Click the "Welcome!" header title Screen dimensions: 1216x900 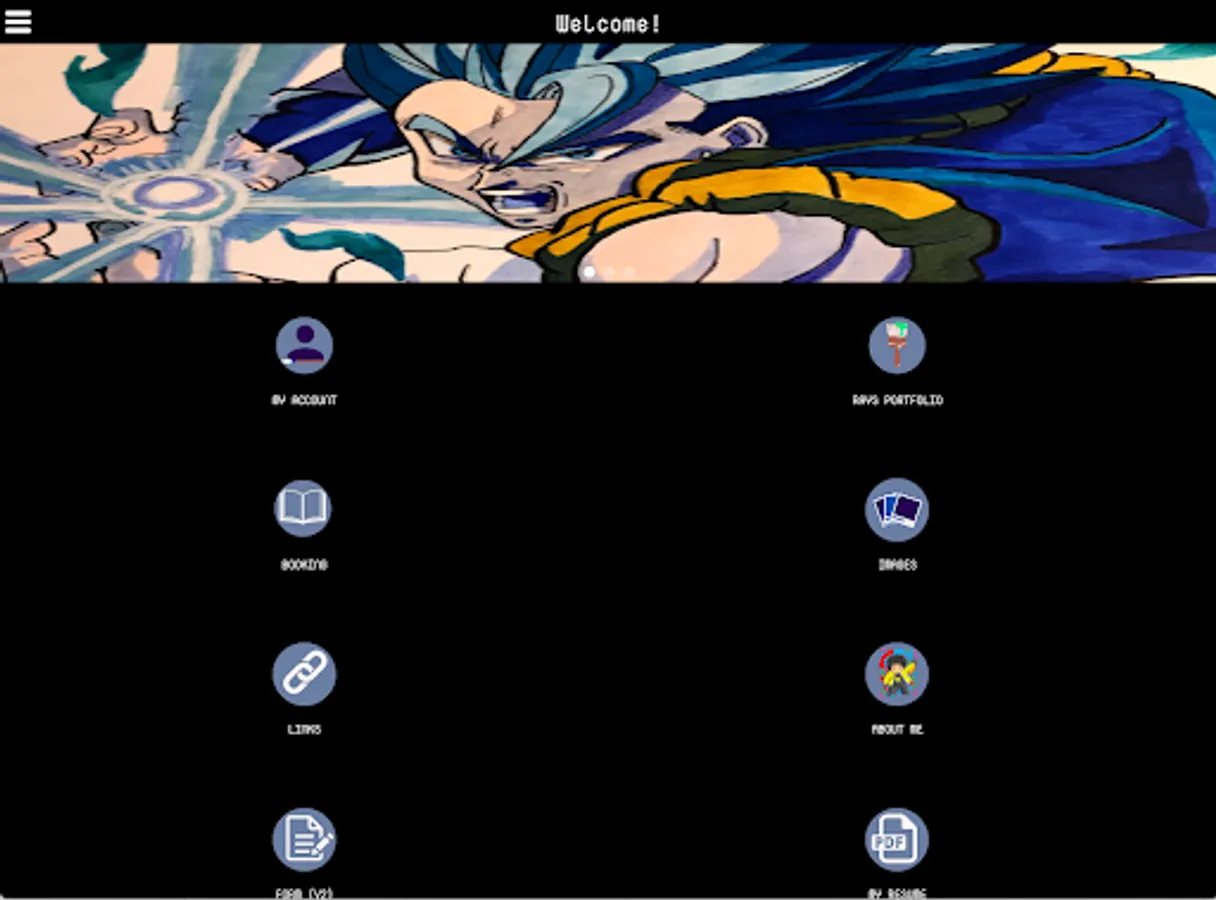click(x=608, y=23)
